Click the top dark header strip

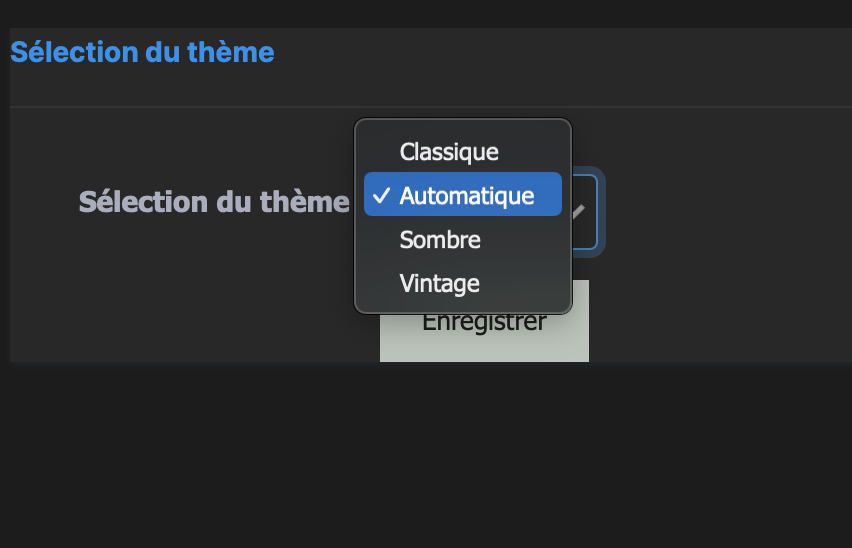click(x=426, y=13)
